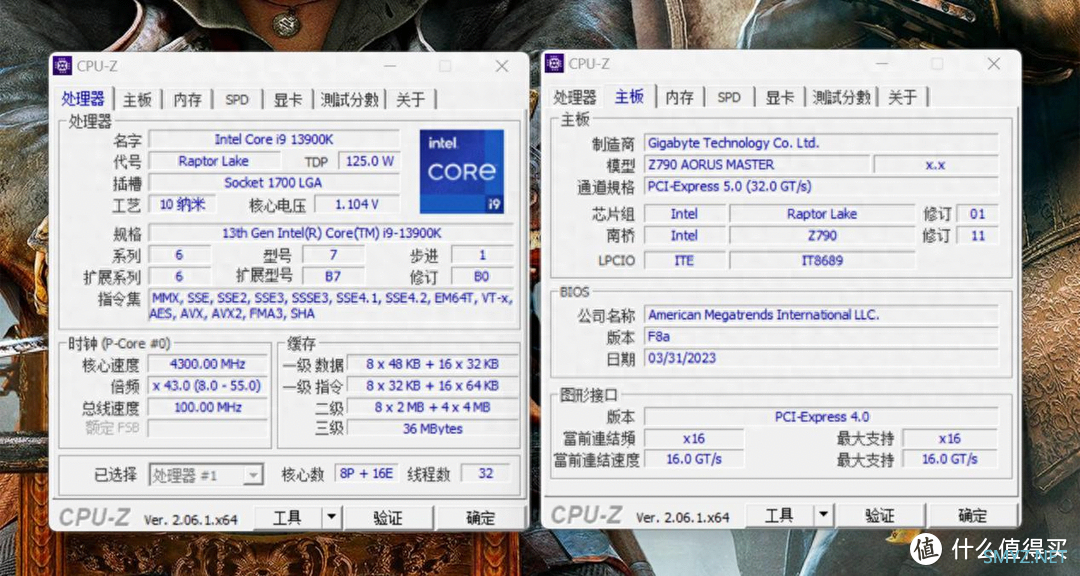1080x576 pixels.
Task: Open the 測試分數 tab in the right CPU-Z window
Action: (x=842, y=97)
